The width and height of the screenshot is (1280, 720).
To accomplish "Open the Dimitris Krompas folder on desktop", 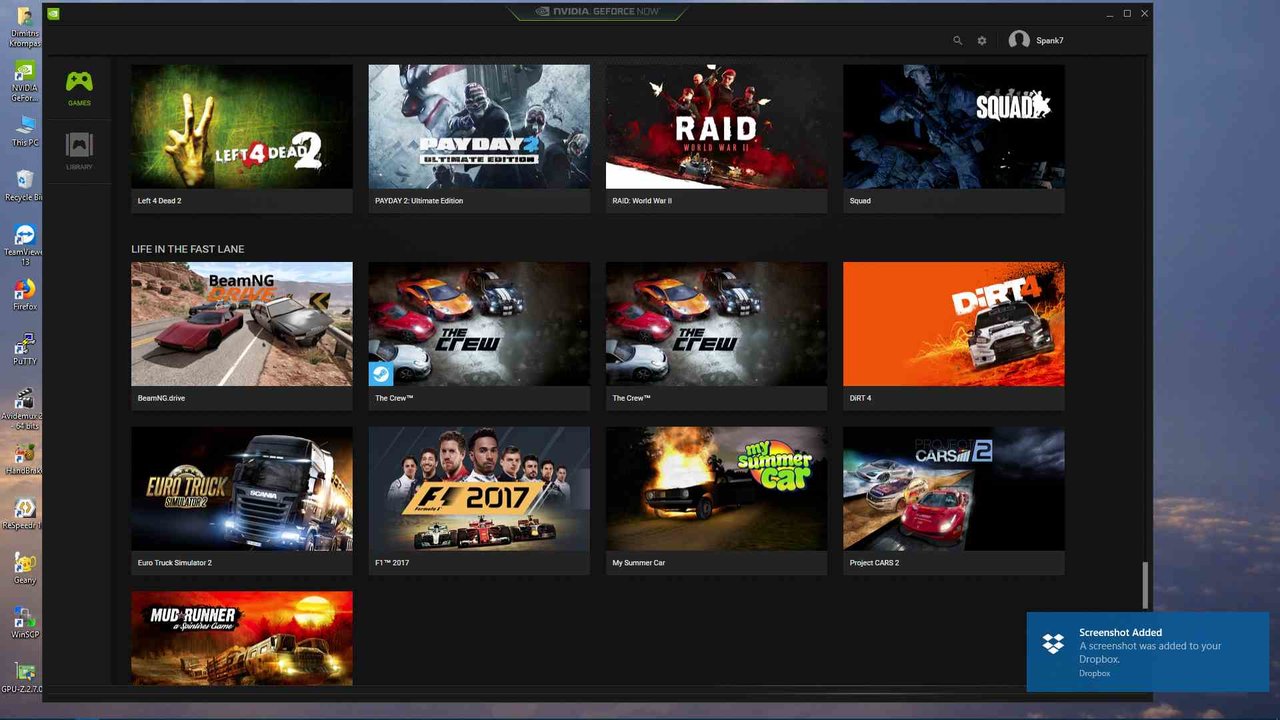I will (25, 28).
